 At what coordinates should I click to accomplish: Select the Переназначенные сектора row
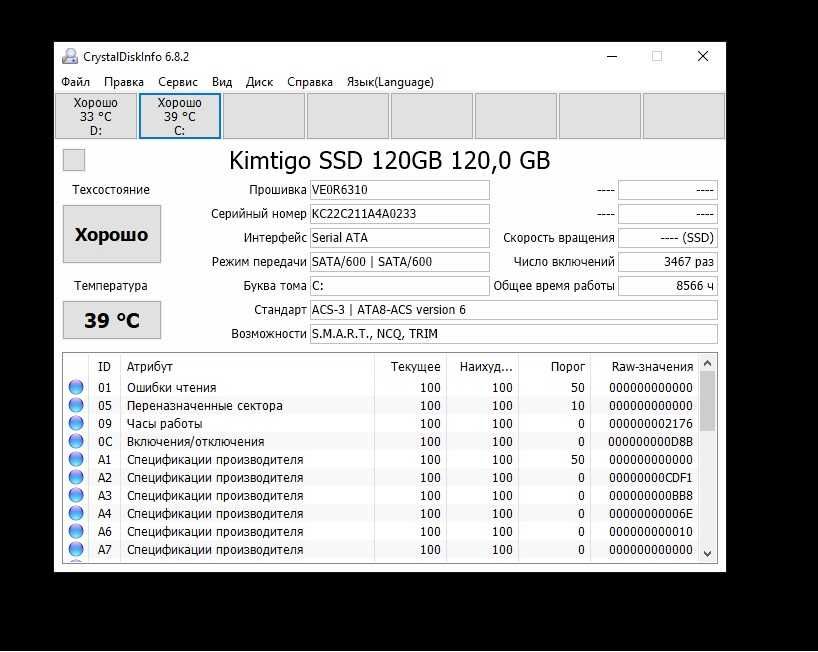click(381, 405)
